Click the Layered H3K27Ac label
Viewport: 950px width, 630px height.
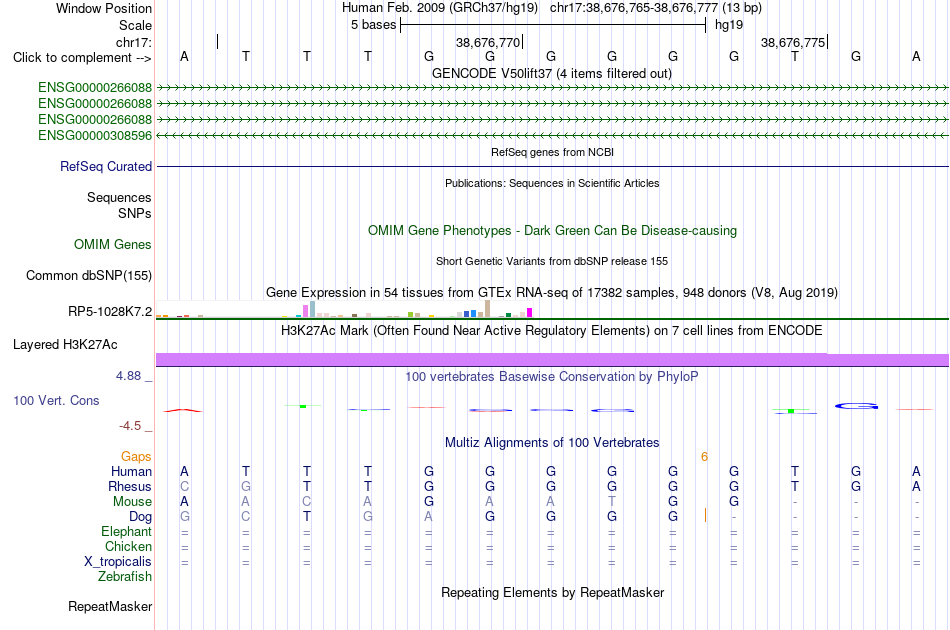(65, 345)
